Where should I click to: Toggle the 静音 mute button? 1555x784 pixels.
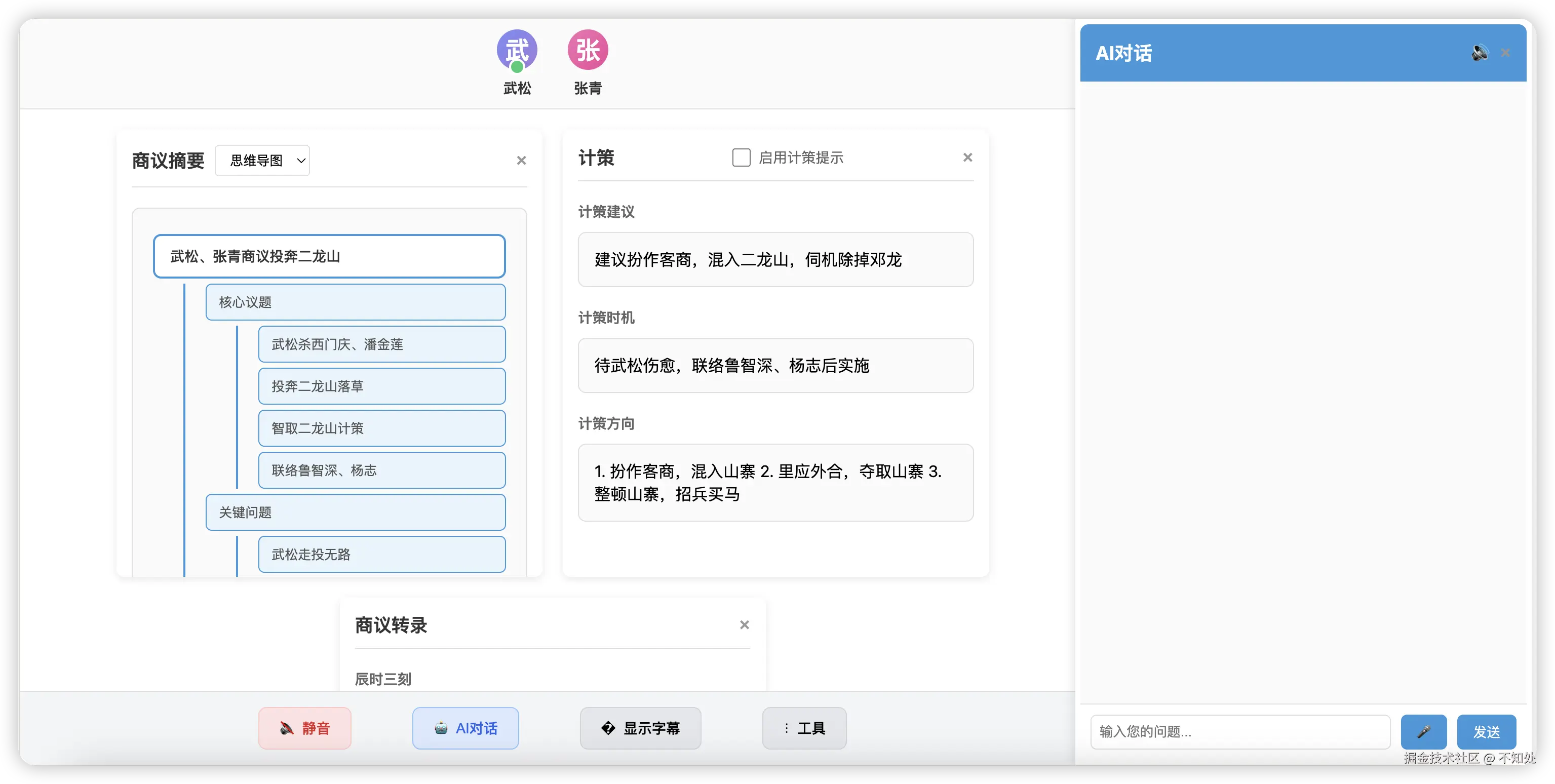click(305, 728)
